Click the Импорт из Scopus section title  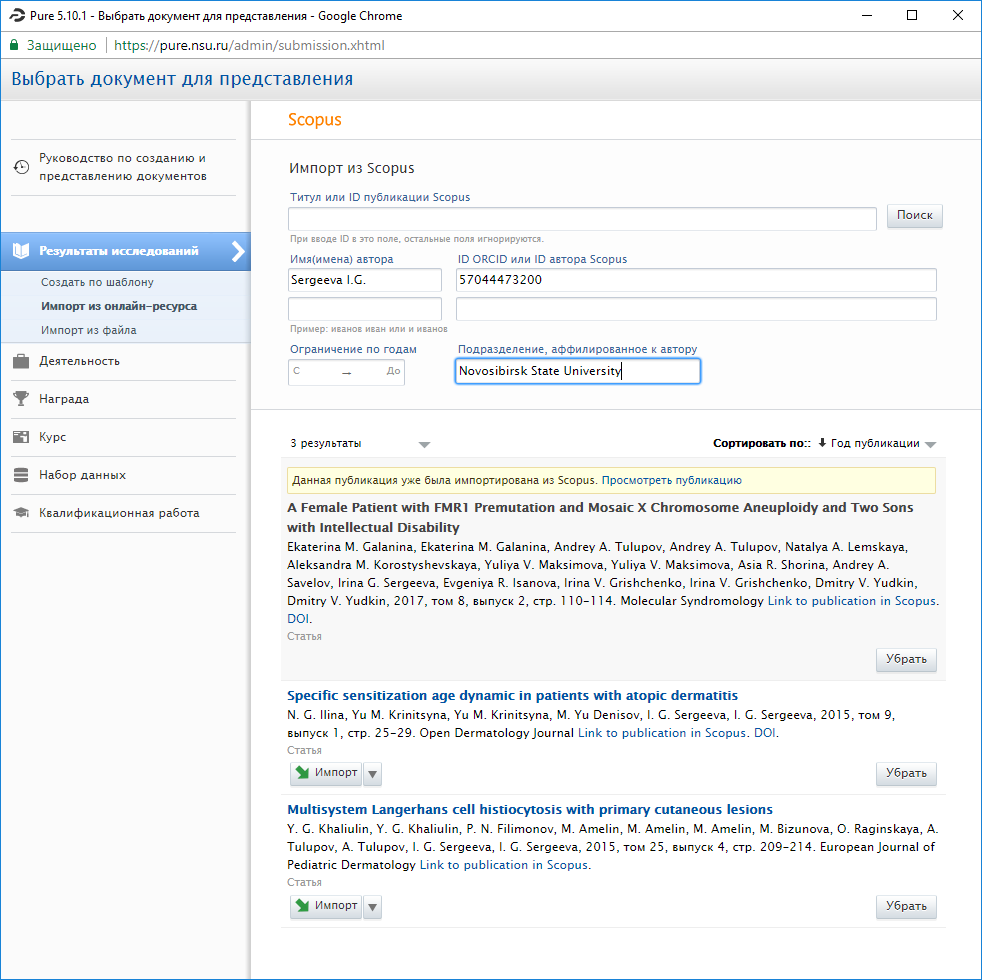click(351, 168)
